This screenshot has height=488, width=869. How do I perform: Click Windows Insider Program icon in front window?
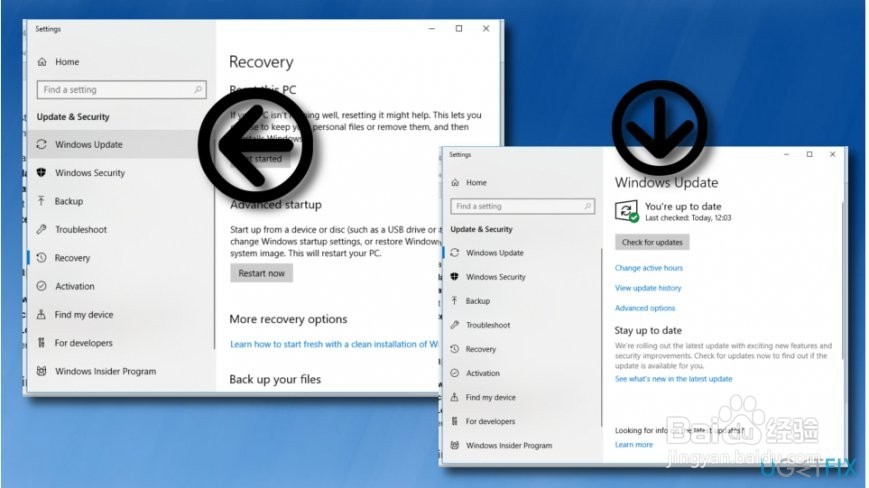pos(454,445)
